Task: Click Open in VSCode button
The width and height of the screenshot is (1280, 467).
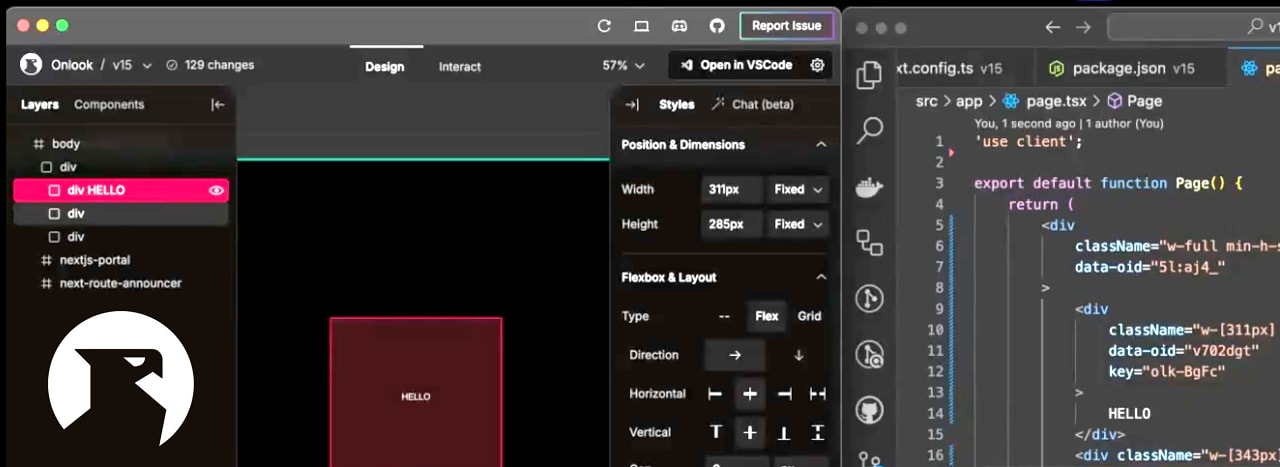Action: 736,65
